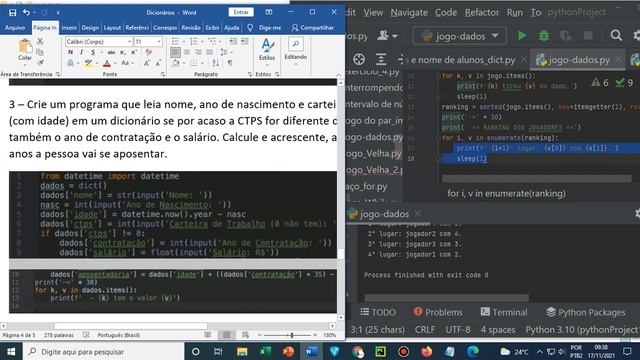
Task: Open the jogo-dados run configuration dropdown
Action: coord(460,36)
